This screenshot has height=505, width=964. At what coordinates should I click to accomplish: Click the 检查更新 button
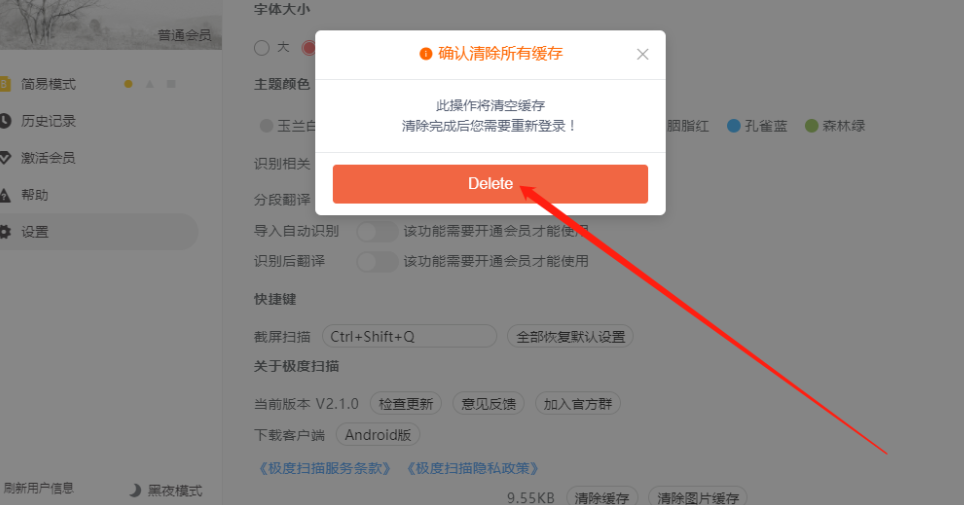pos(406,404)
